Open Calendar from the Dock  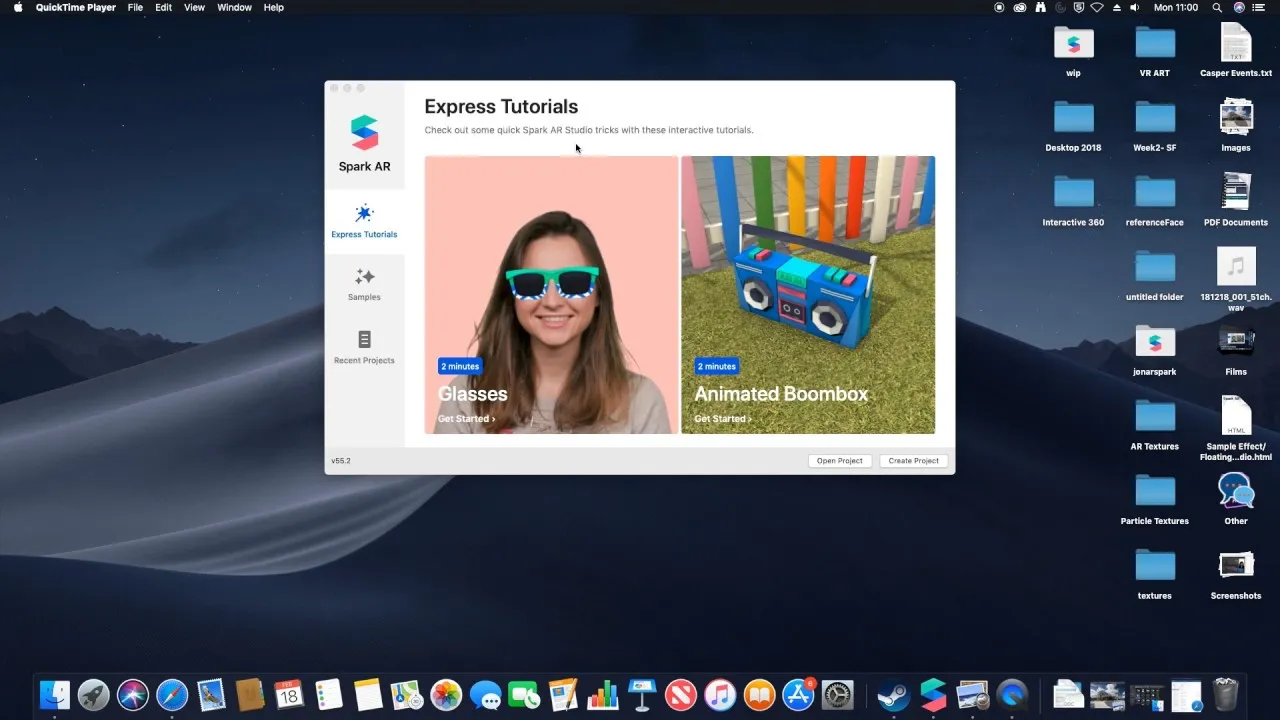tap(289, 694)
